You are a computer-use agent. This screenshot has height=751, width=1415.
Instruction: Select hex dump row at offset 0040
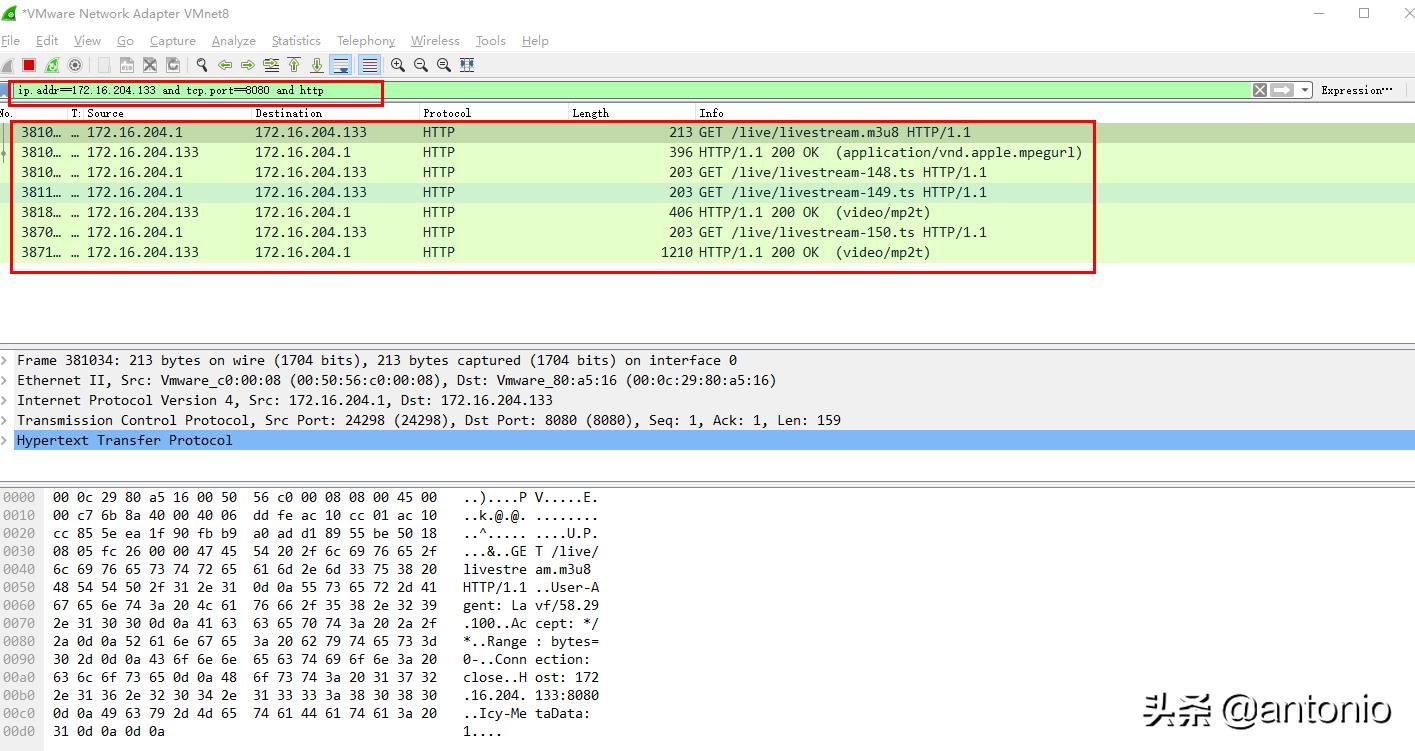[300, 569]
